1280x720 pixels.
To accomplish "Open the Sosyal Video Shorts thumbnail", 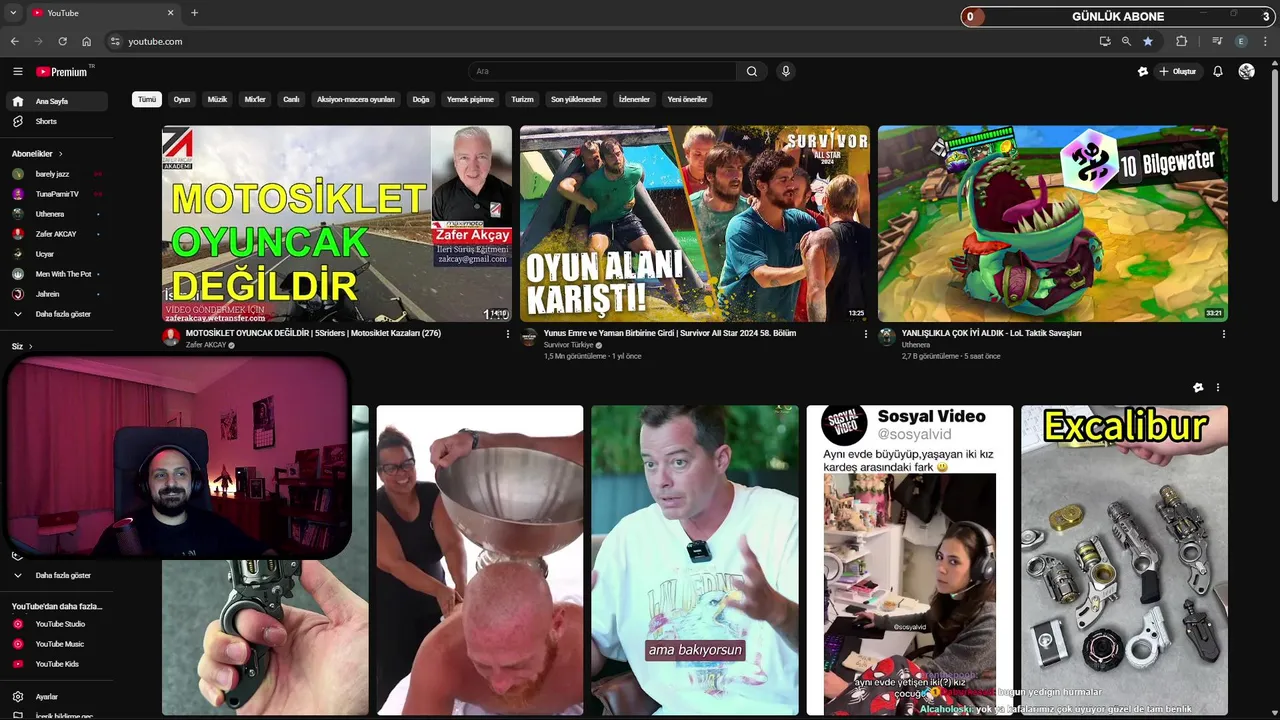I will (910, 560).
